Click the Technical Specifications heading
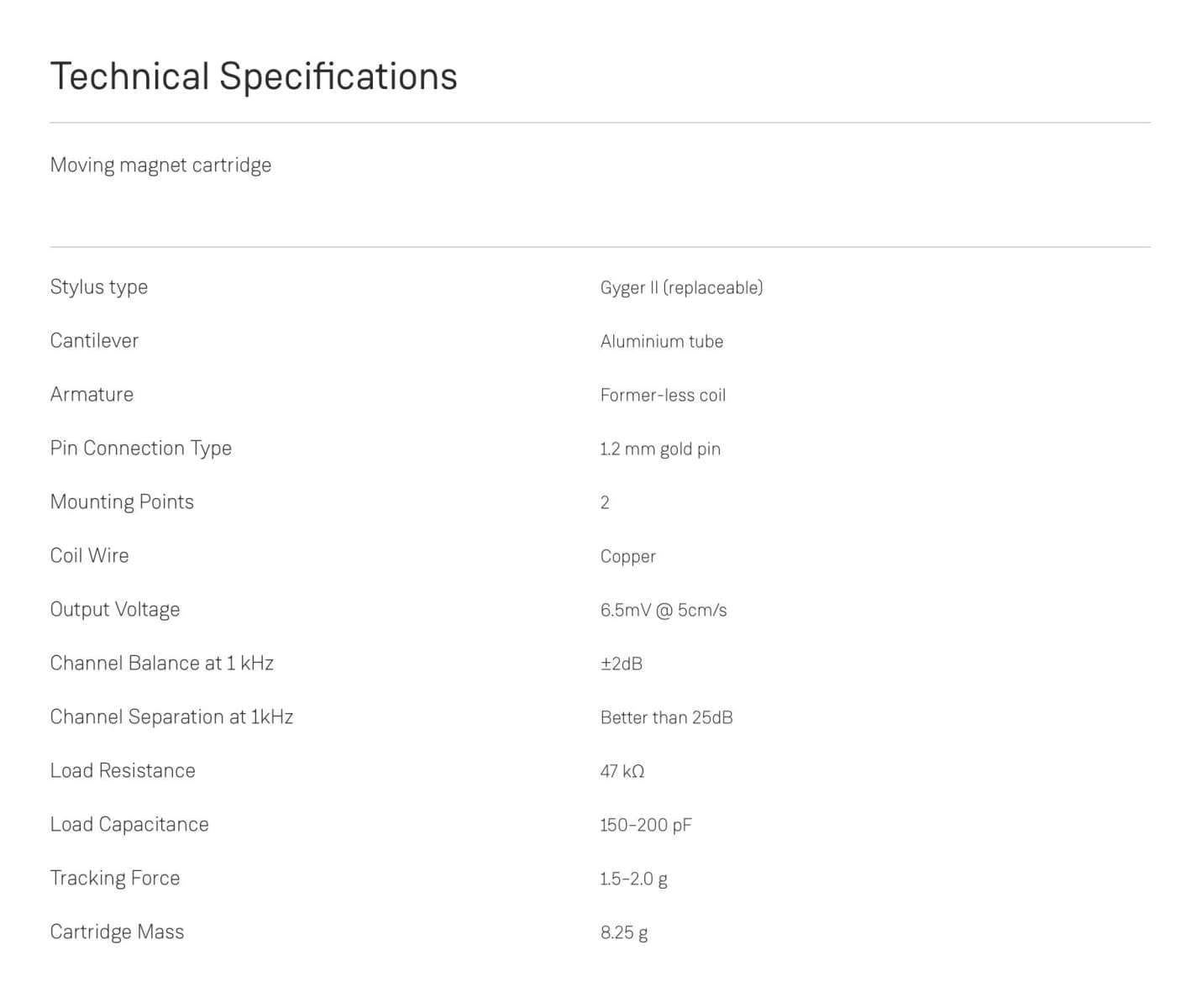The image size is (1202, 1008). pyautogui.click(x=254, y=76)
